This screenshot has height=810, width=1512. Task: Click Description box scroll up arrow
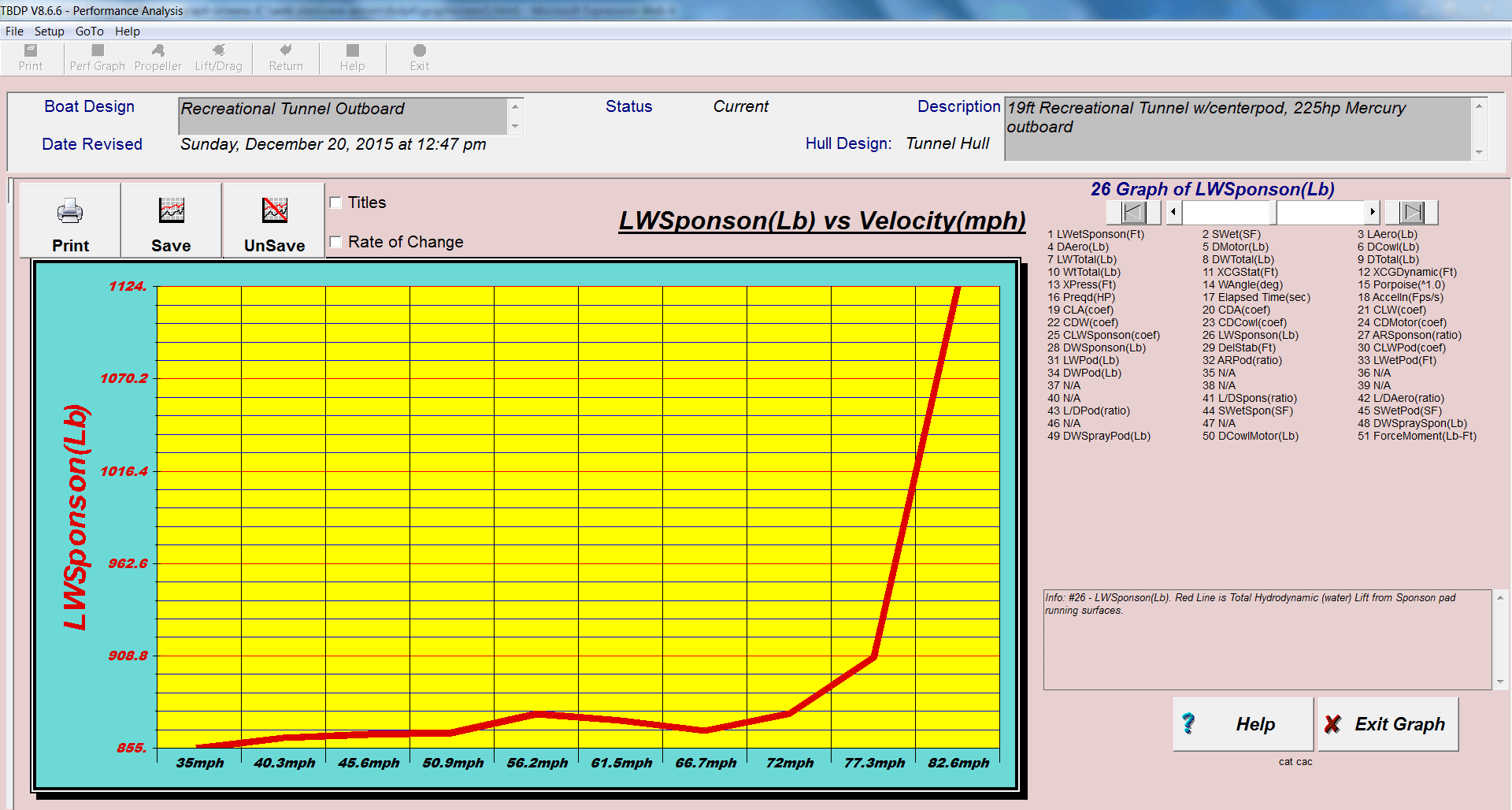coord(1479,106)
